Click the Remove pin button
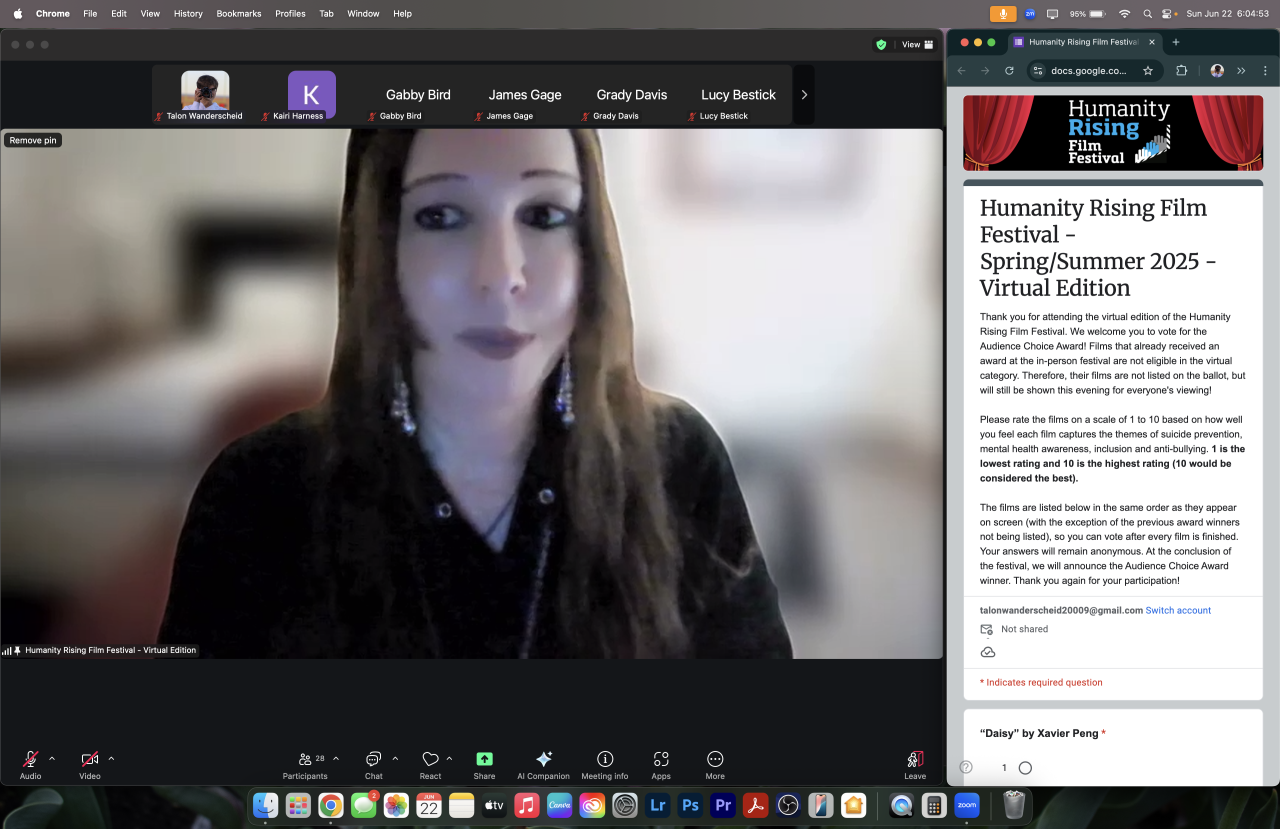This screenshot has height=829, width=1280. pos(33,140)
